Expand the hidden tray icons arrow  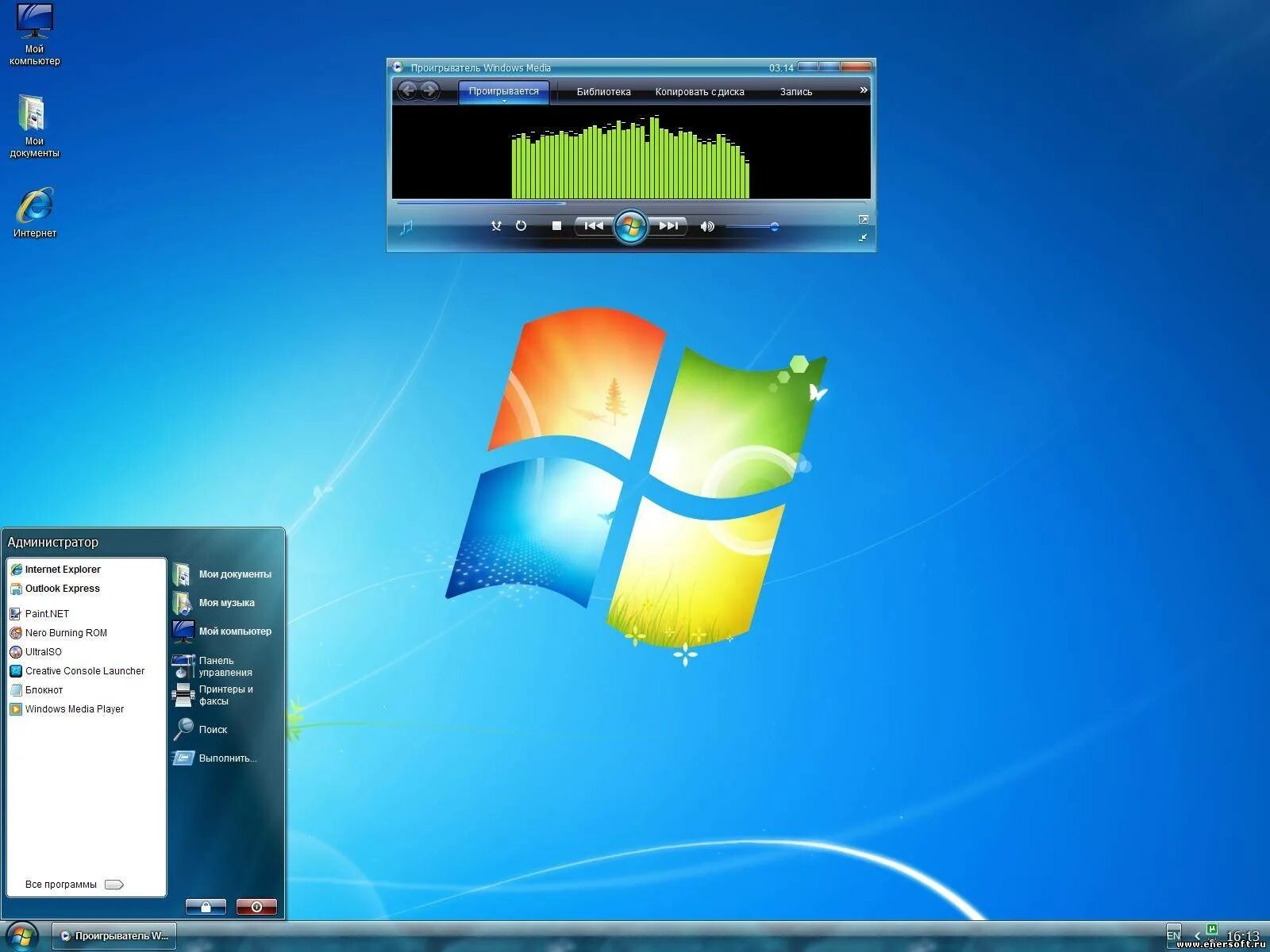pyautogui.click(x=1197, y=937)
